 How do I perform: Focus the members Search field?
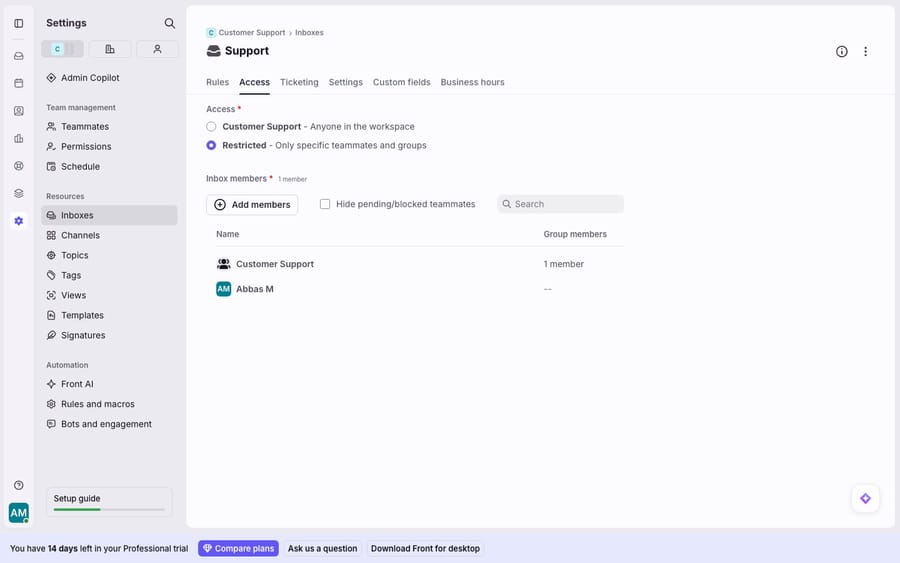(560, 204)
